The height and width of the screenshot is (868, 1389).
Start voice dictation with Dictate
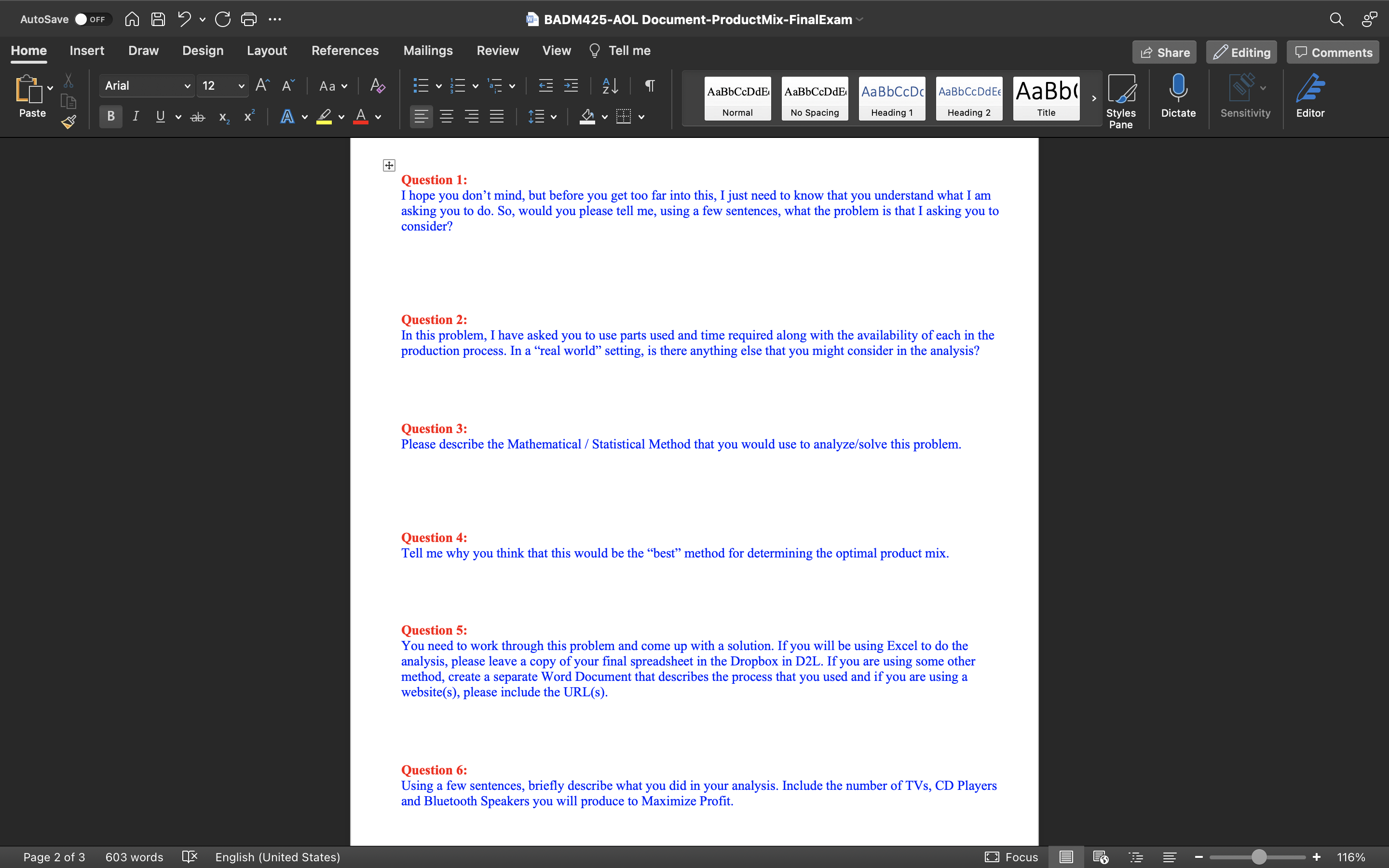(1178, 96)
